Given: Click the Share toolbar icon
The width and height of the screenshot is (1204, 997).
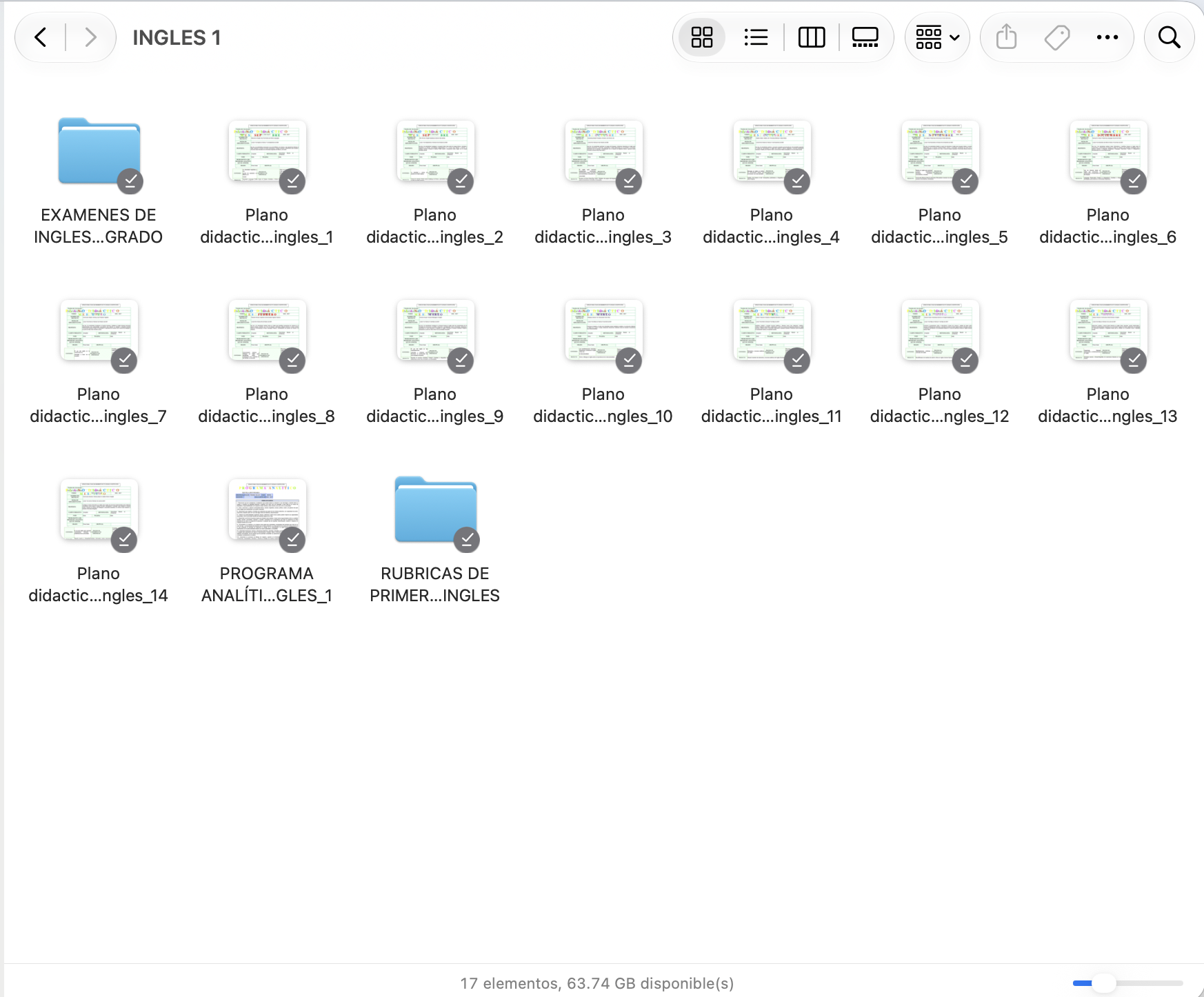Looking at the screenshot, I should [x=1007, y=37].
